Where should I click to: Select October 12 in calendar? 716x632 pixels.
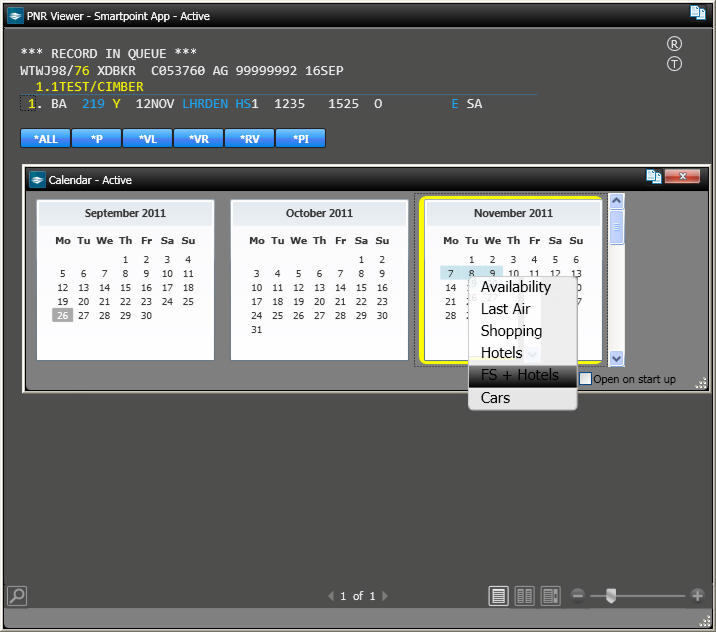click(298, 287)
